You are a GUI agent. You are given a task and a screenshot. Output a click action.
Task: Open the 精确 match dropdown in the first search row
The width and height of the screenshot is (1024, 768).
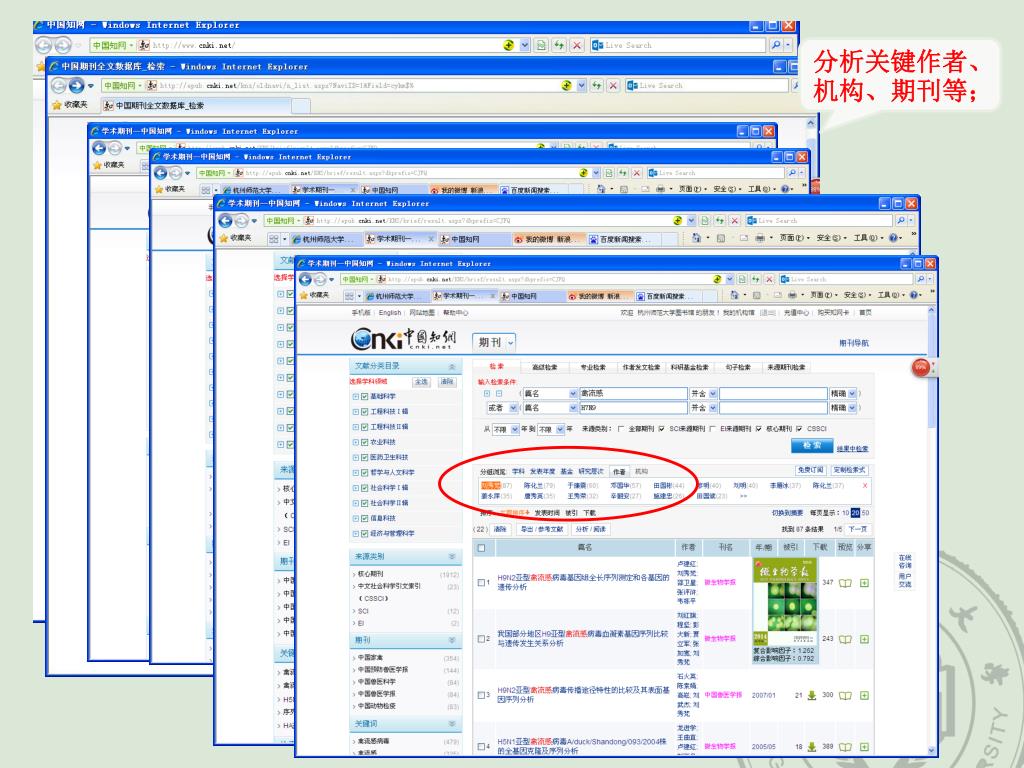click(852, 394)
